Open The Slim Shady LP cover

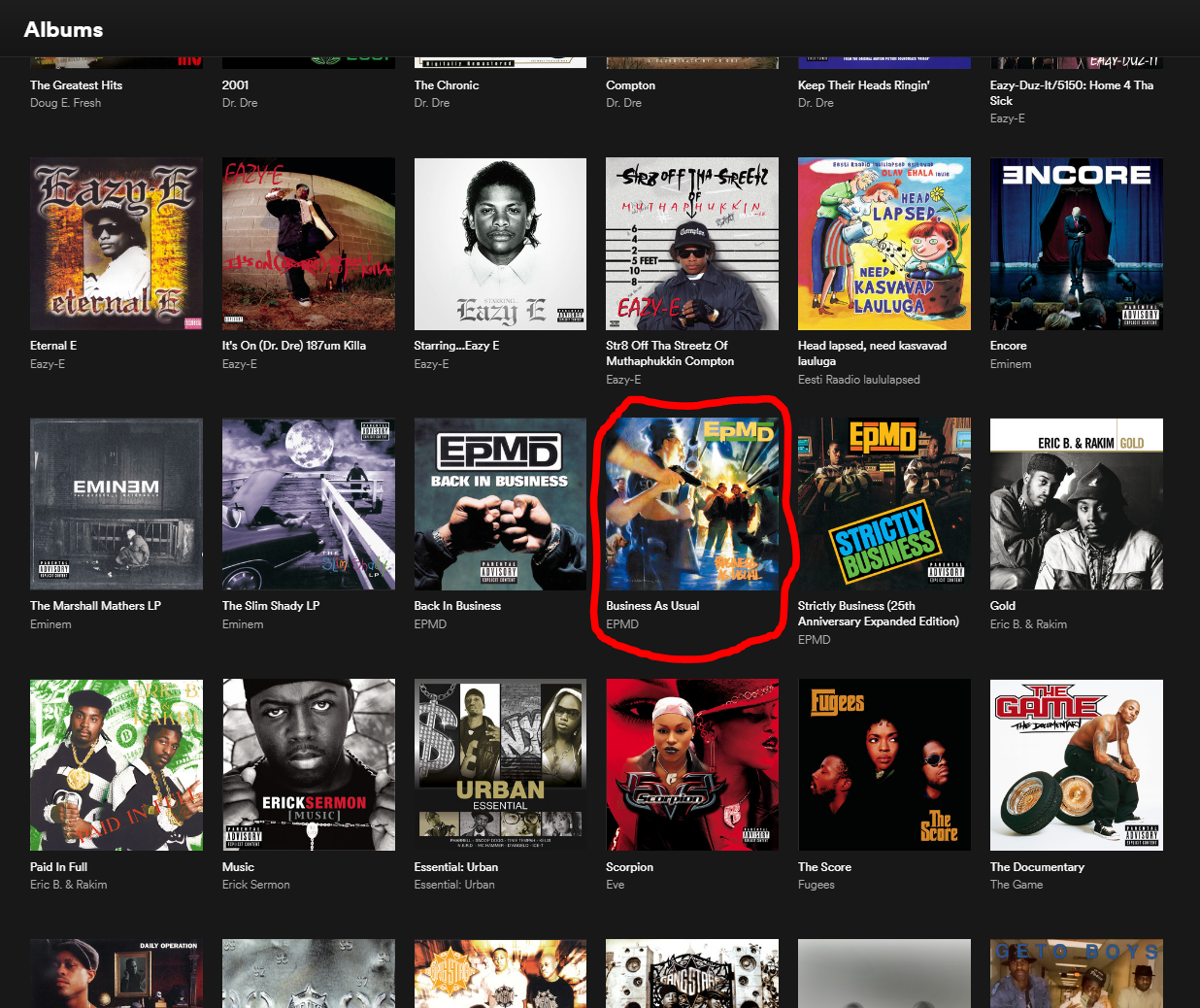[x=308, y=503]
